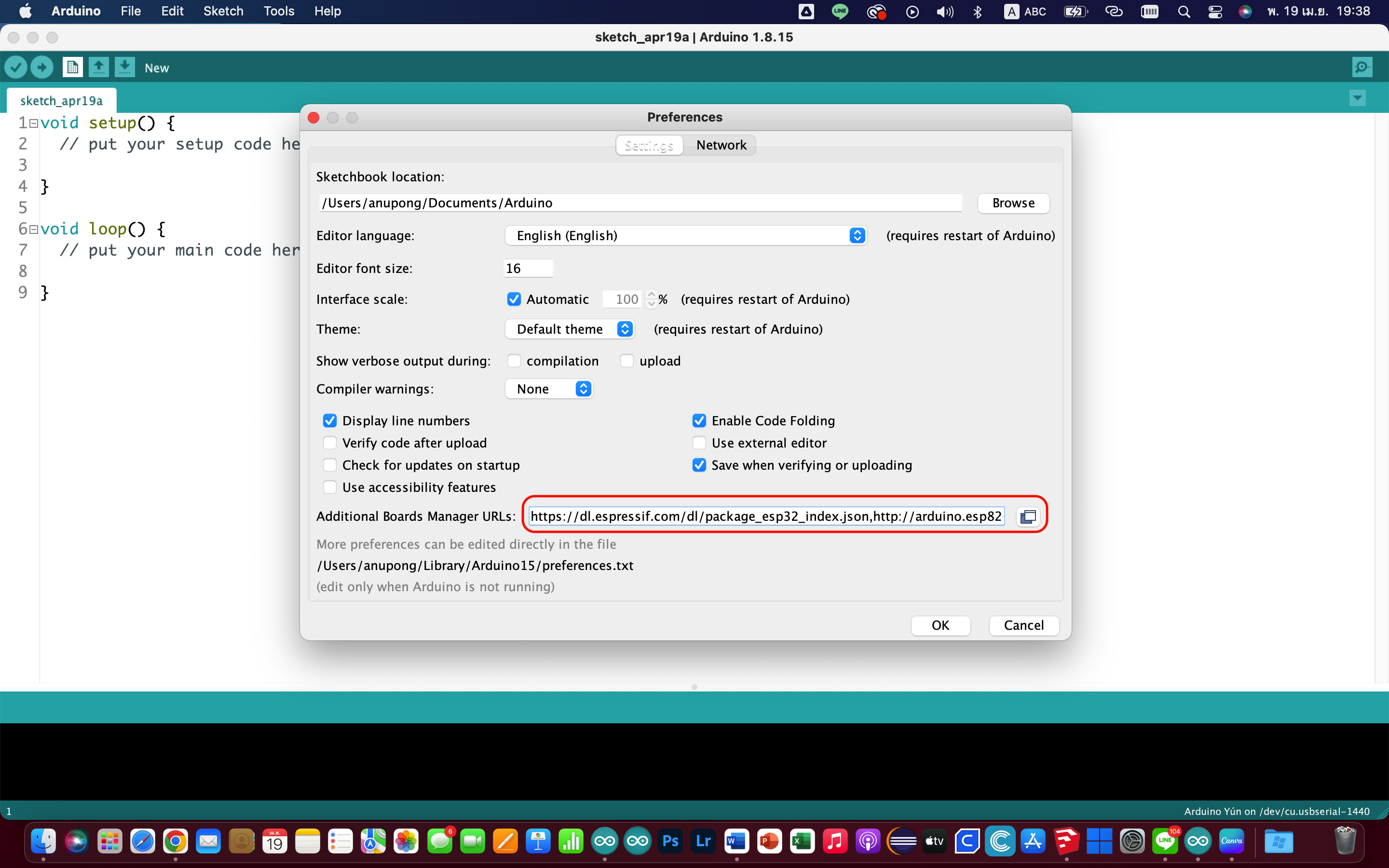The image size is (1389, 868).
Task: Open Microsoft Word from the dock
Action: 736,841
